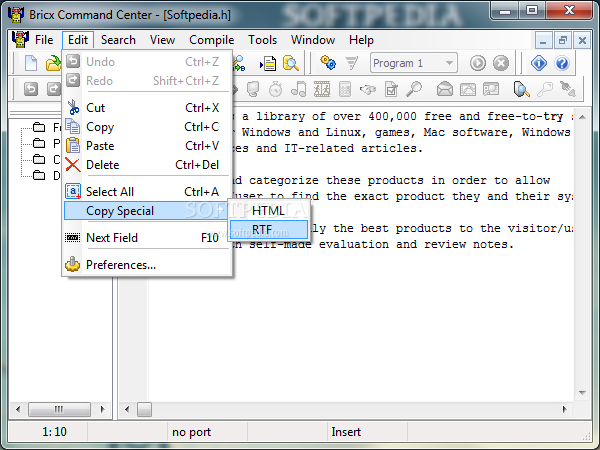600x450 pixels.
Task: Click the Copy Special submenu entry
Action: (147, 211)
